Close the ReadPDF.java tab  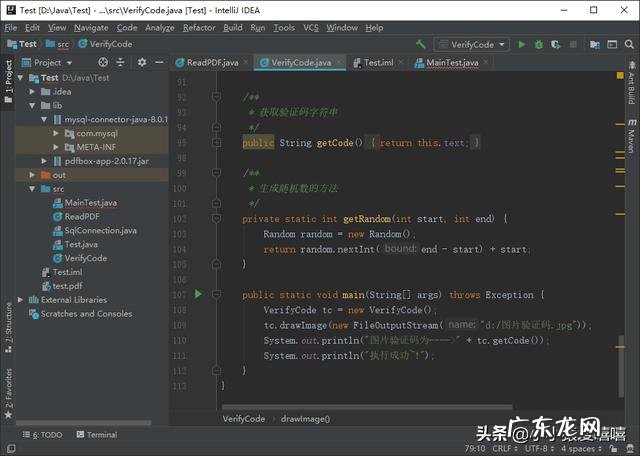[x=246, y=62]
